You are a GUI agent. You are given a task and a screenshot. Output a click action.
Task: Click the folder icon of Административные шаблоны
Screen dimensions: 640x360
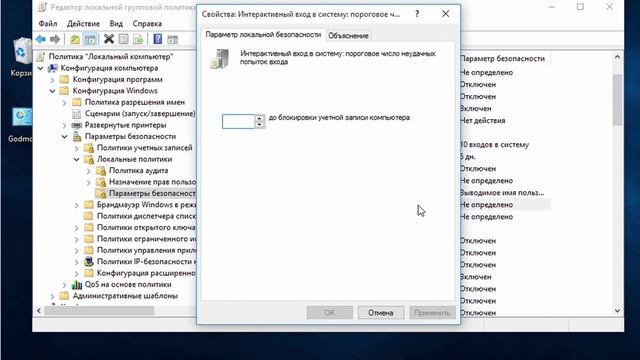[x=64, y=296]
